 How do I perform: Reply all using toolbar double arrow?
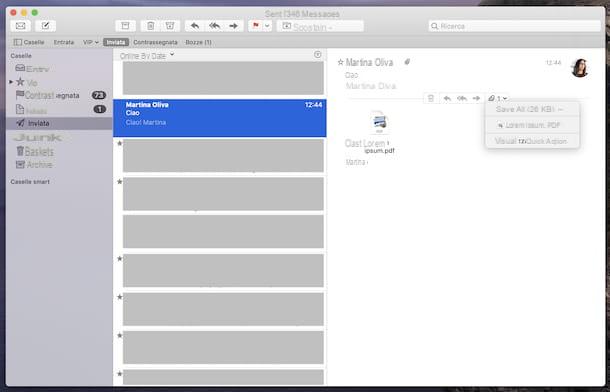coord(214,26)
